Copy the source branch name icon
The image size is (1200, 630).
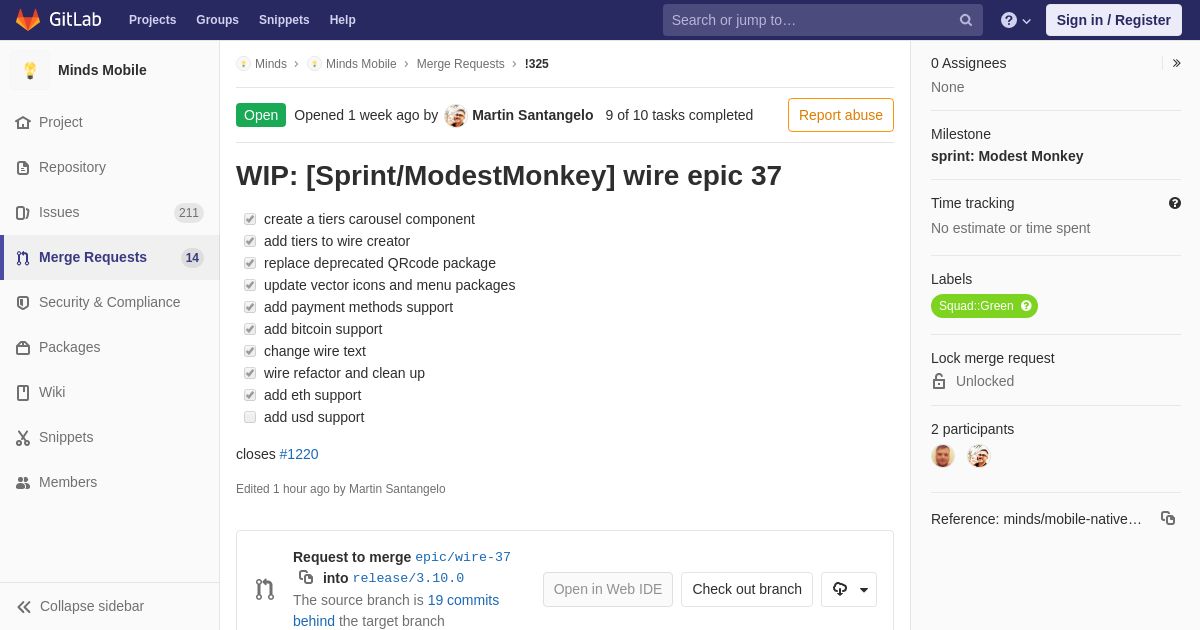[306, 577]
